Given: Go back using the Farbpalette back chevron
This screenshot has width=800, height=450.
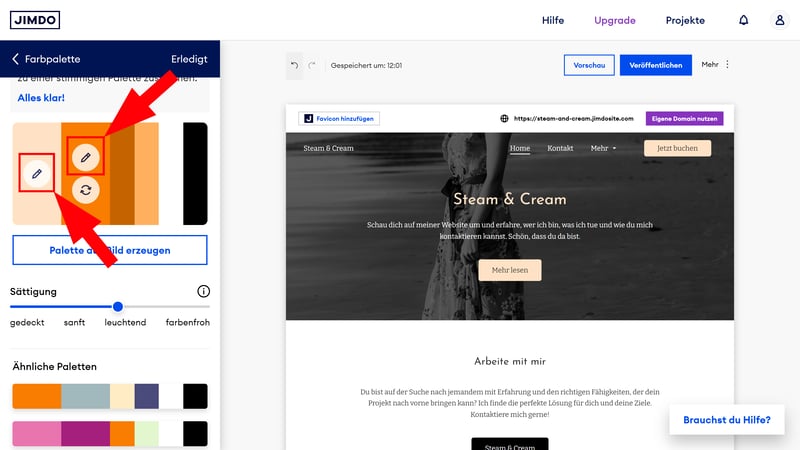Looking at the screenshot, I should tap(16, 59).
